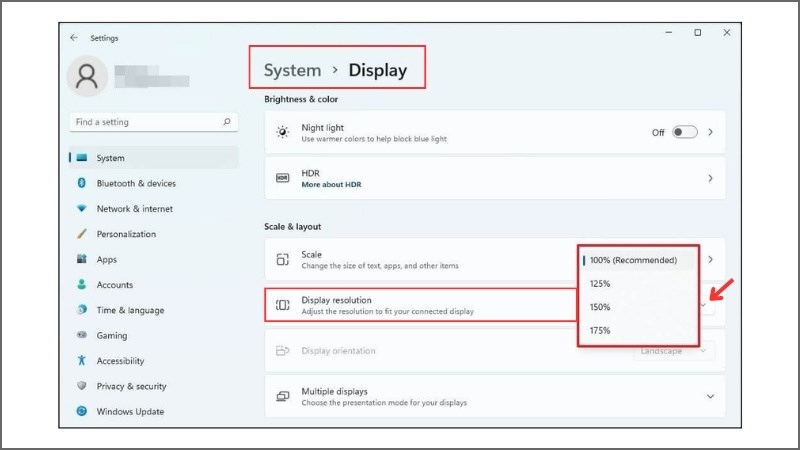Click the Multiple displays icon
The image size is (800, 450).
[x=282, y=396]
